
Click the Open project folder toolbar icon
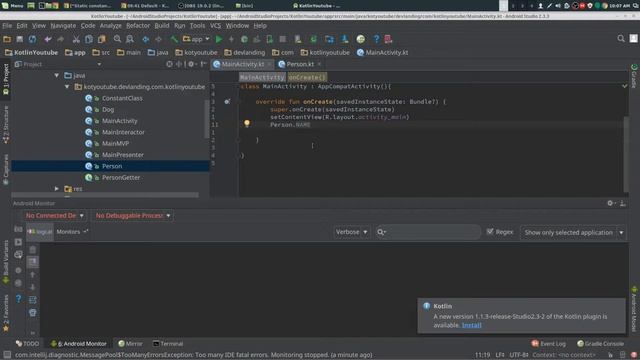point(7,39)
